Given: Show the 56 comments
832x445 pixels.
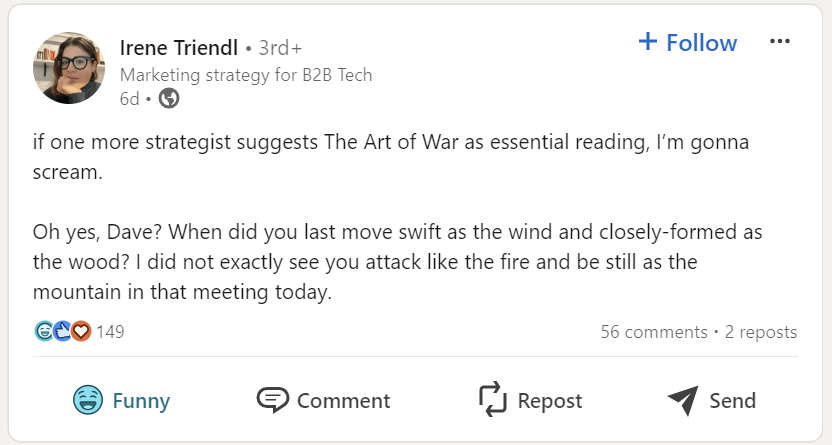Looking at the screenshot, I should (x=653, y=332).
